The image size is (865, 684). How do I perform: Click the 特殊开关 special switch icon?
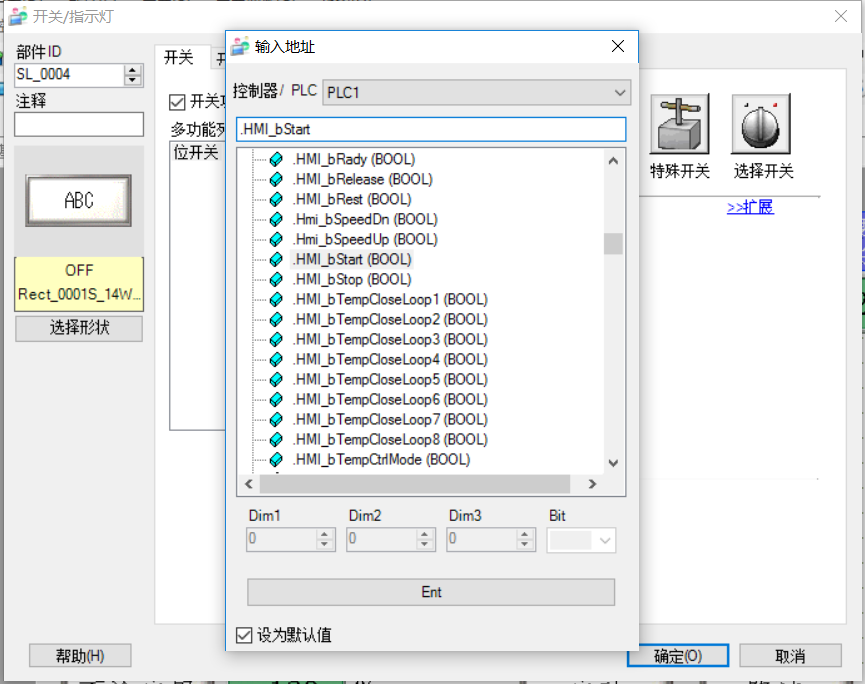click(679, 124)
